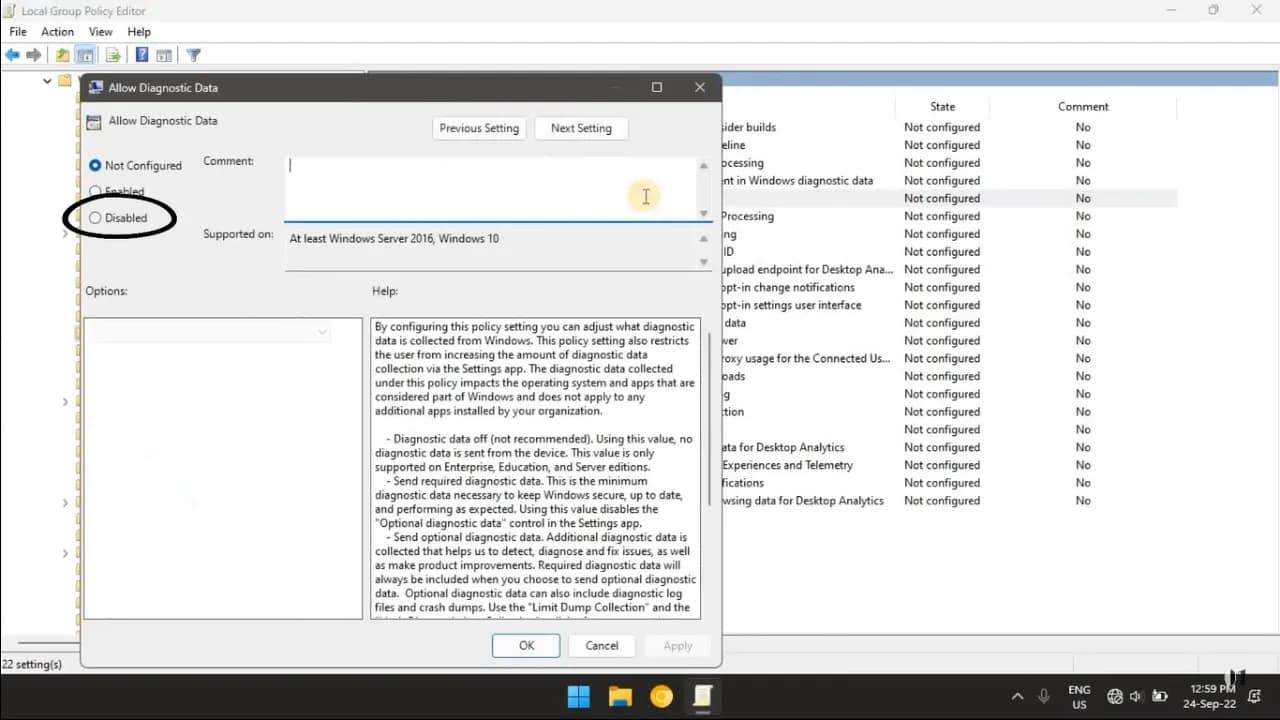Select the Enabled radio button
This screenshot has height=720, width=1280.
95,192
